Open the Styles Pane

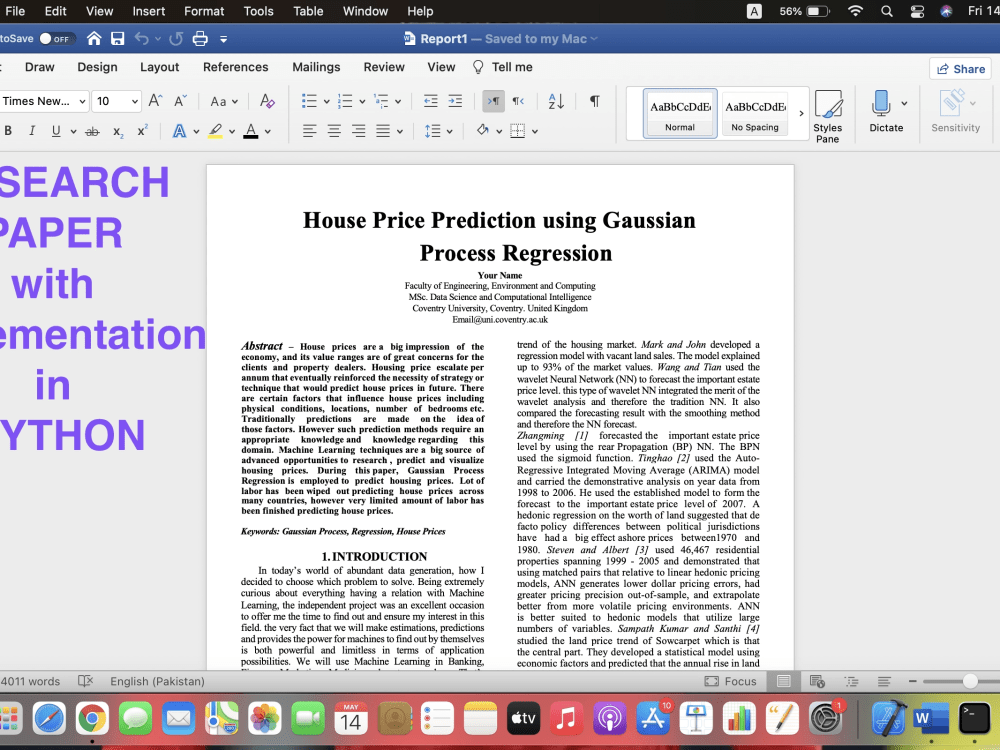pyautogui.click(x=828, y=116)
